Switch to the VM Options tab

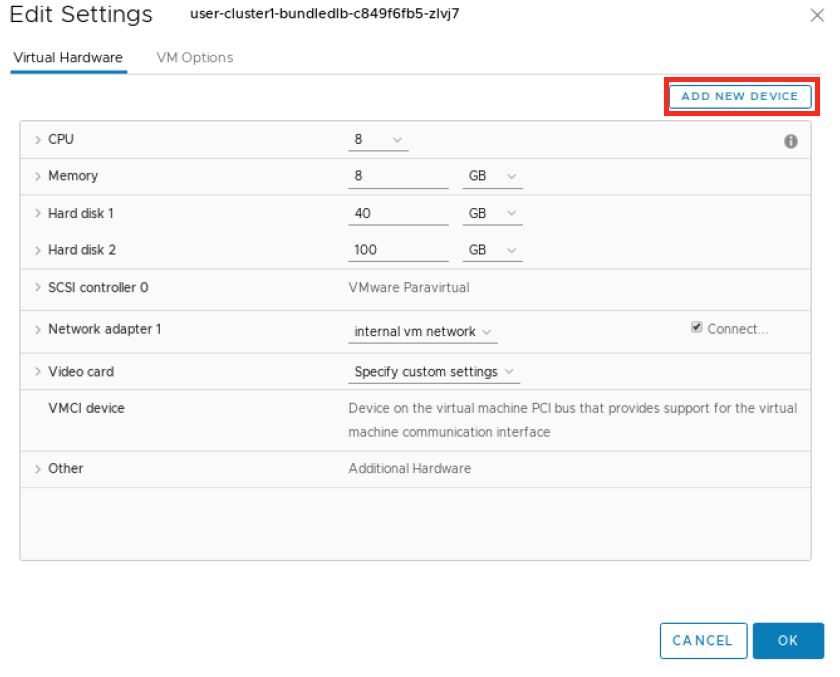195,58
